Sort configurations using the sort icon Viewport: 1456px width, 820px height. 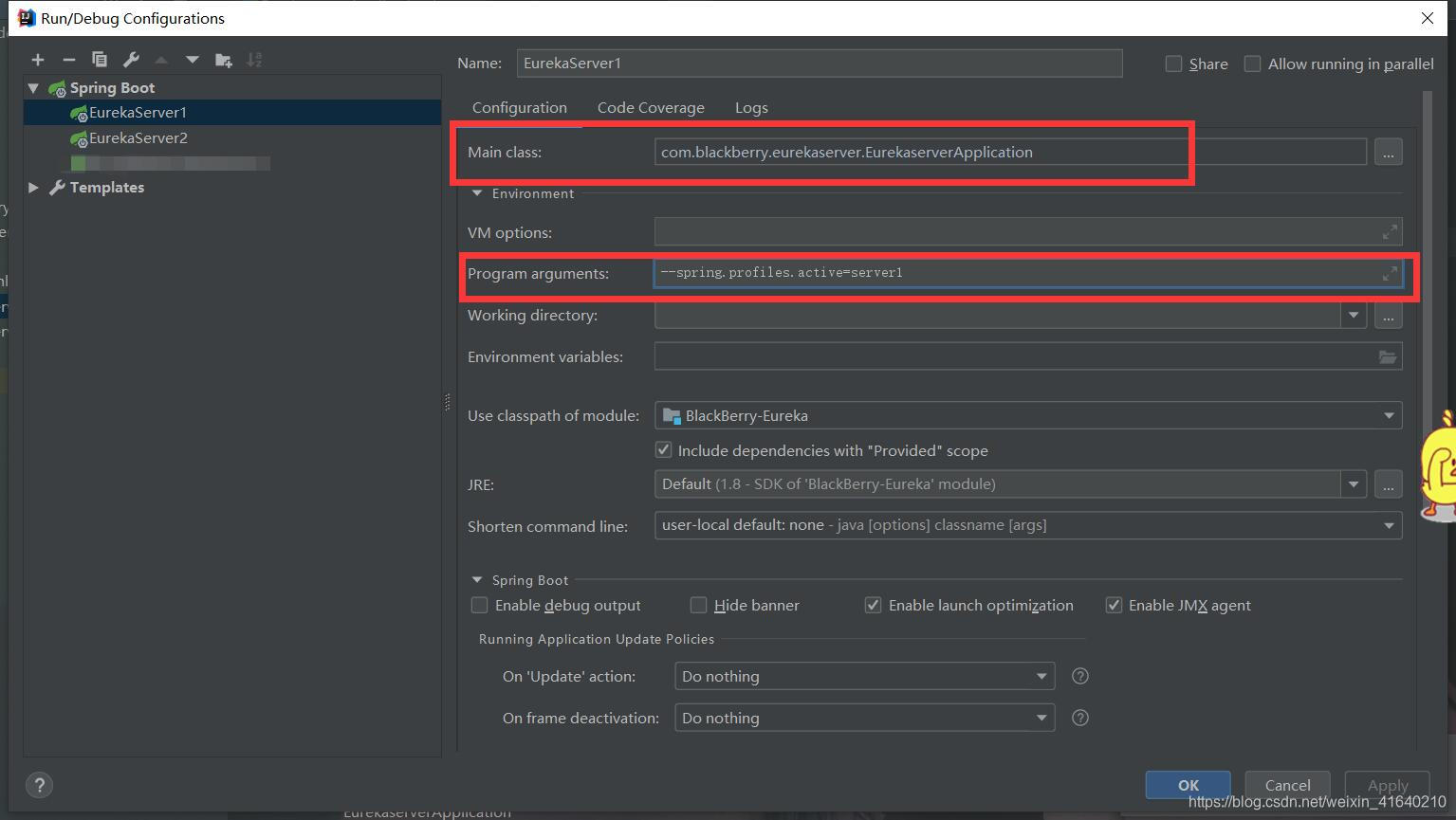pyautogui.click(x=254, y=60)
